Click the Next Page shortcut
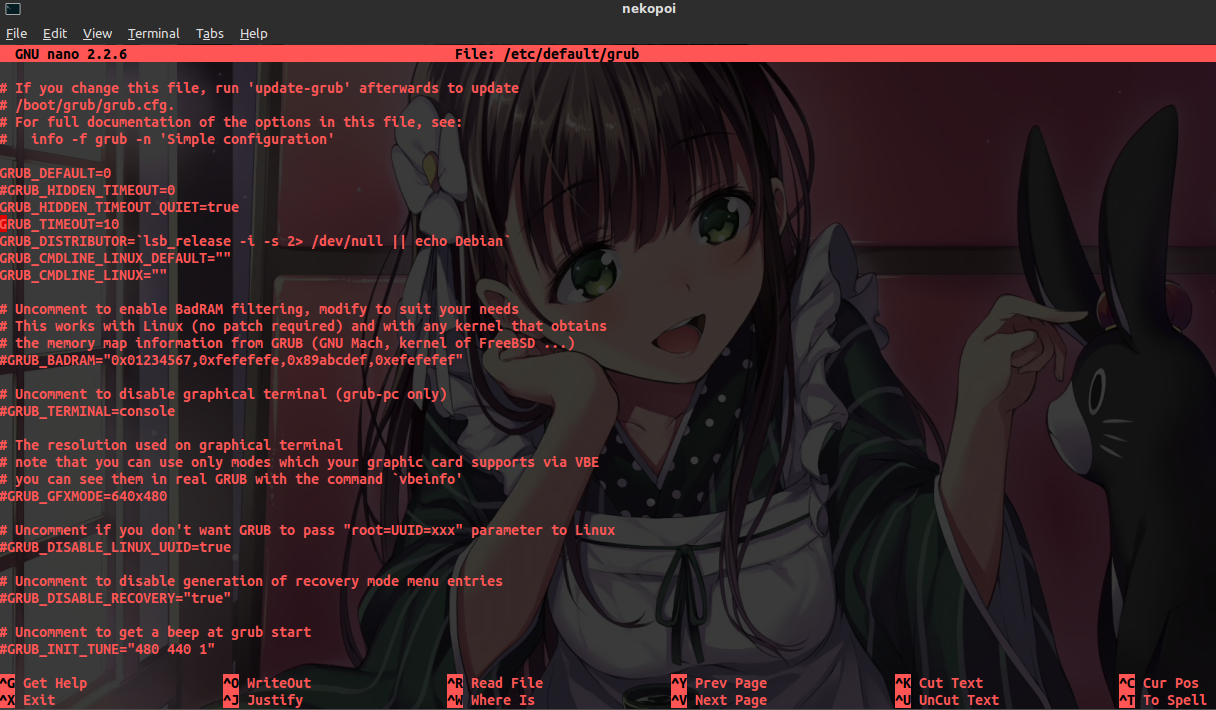This screenshot has height=710, width=1216. [x=731, y=700]
